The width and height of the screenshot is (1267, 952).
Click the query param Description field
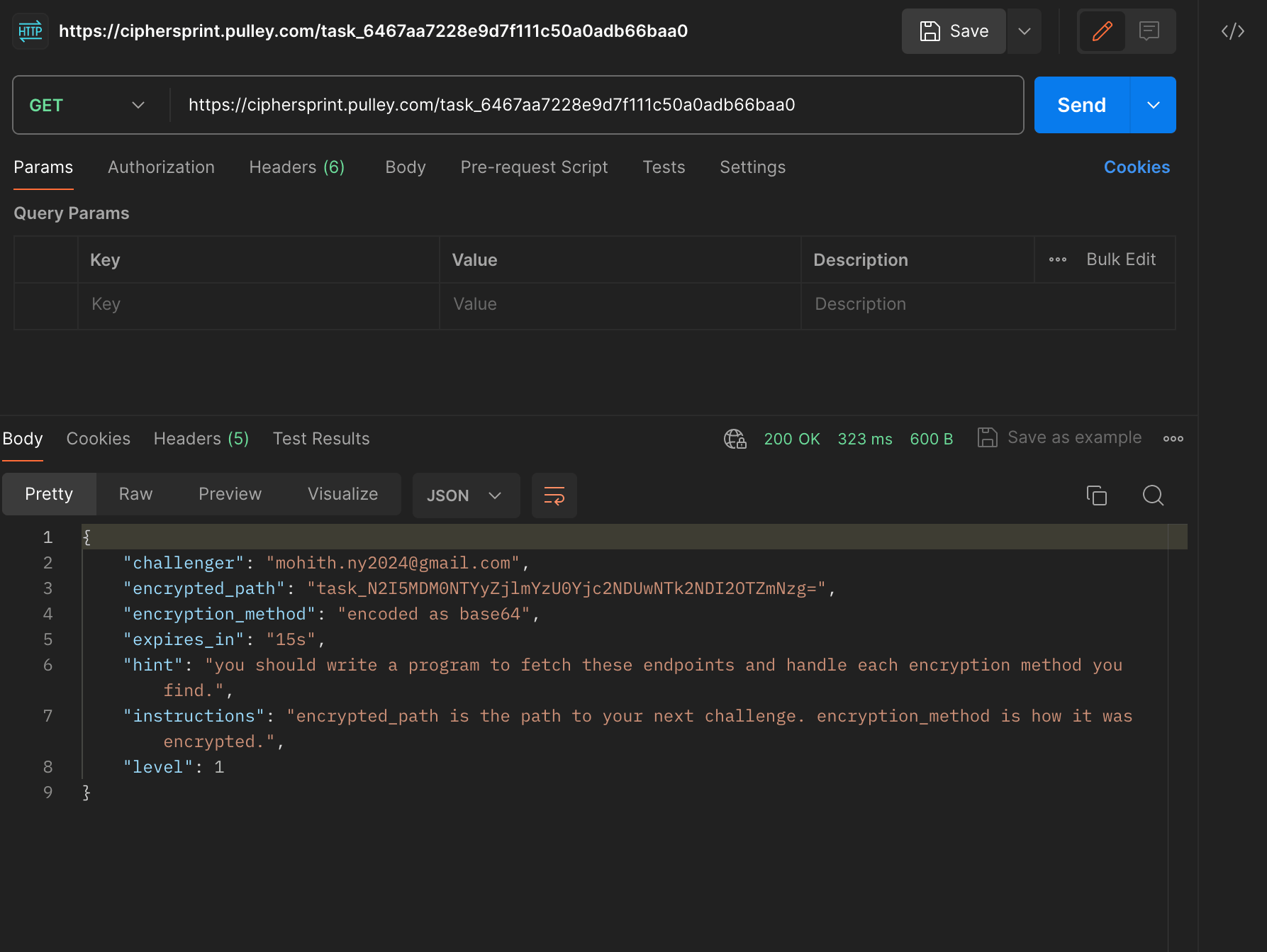point(988,306)
